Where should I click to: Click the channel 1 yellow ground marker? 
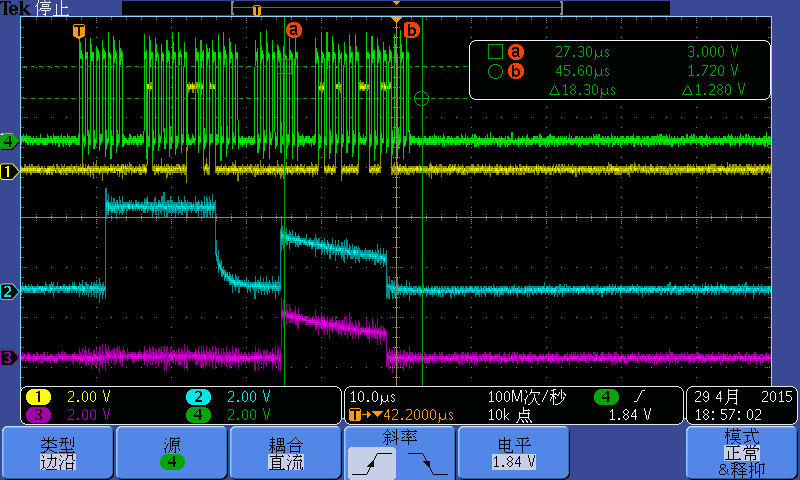point(9,171)
